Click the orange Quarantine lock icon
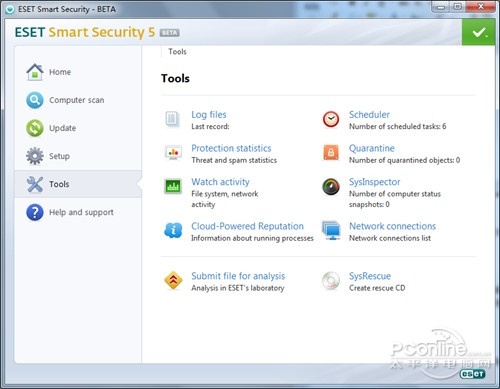 tap(331, 152)
